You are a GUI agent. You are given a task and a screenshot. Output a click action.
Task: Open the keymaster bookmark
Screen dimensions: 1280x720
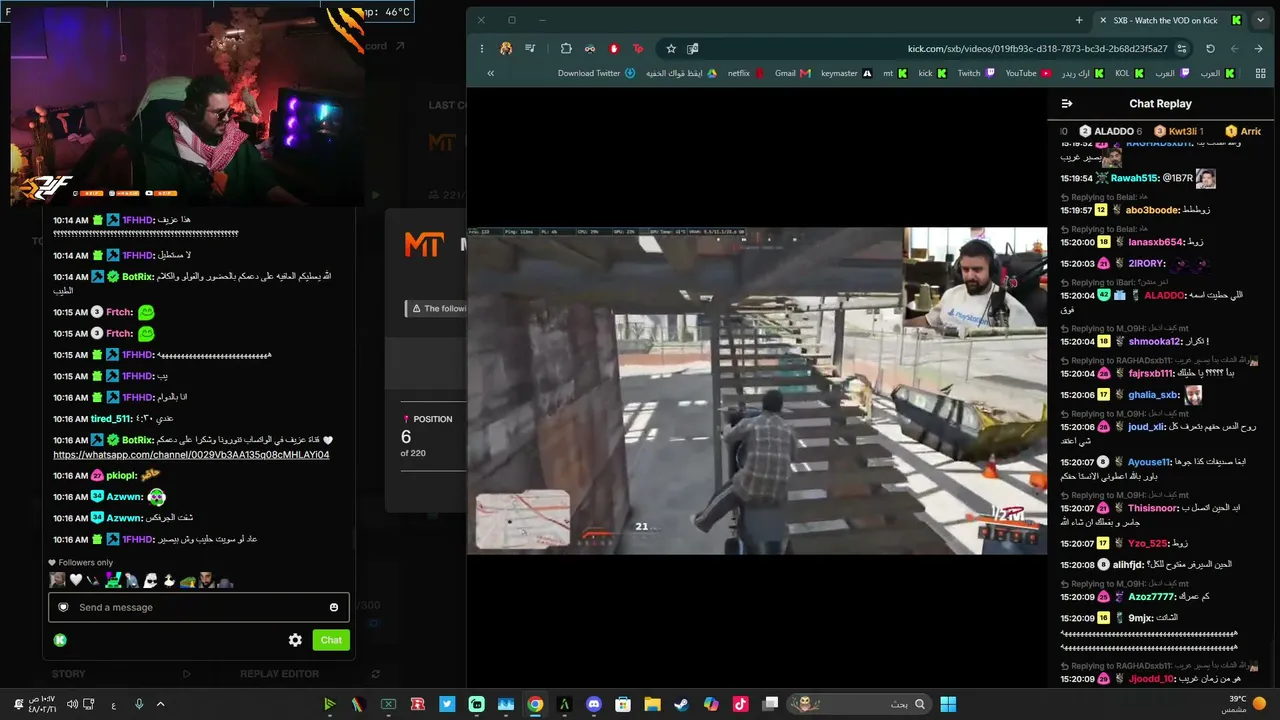(x=846, y=73)
